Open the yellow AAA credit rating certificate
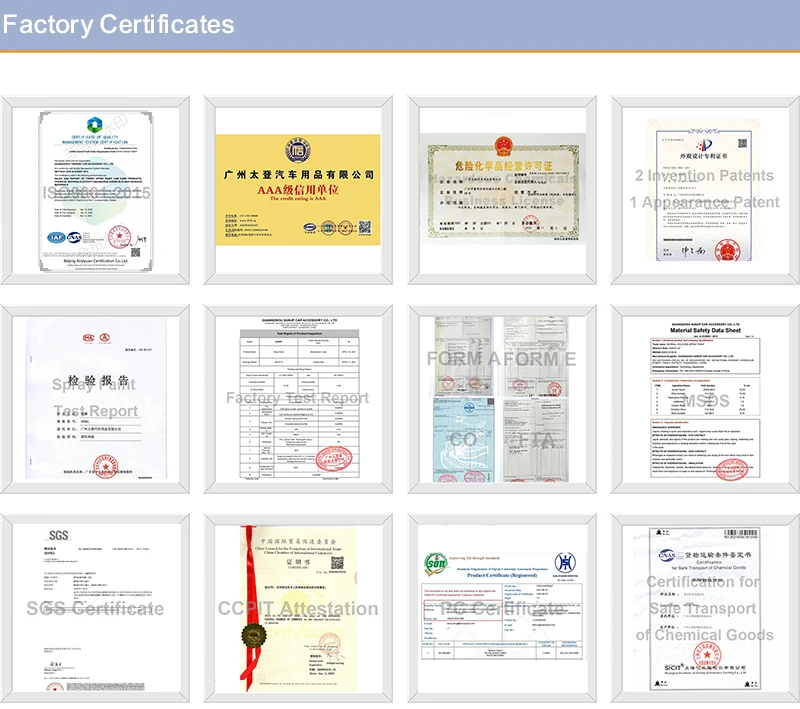The width and height of the screenshot is (800, 709). point(298,190)
